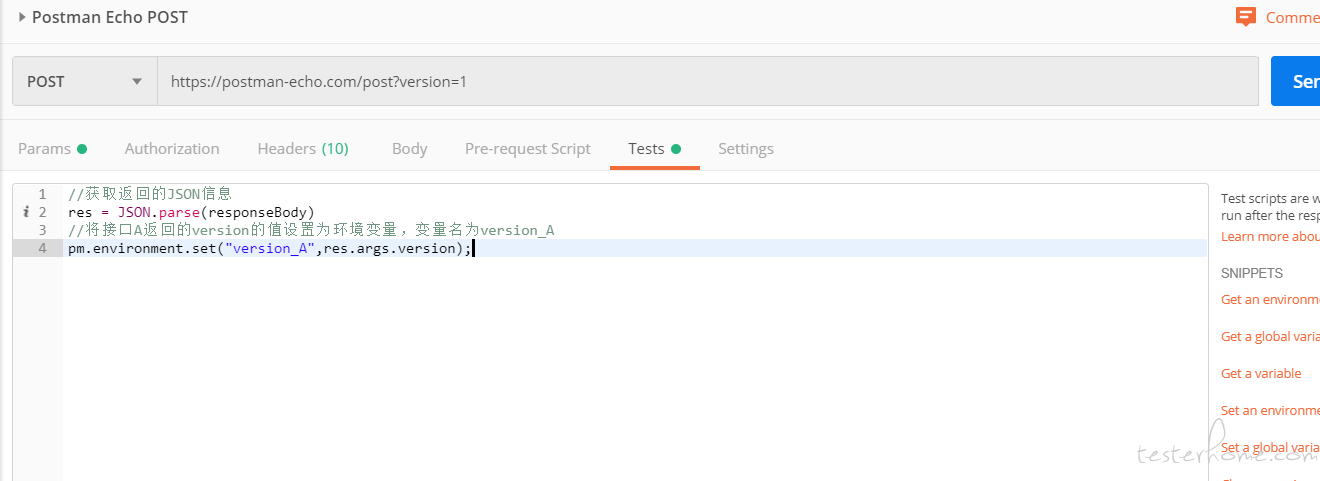The image size is (1320, 481).
Task: Click the pm.environment.set code line
Action: click(270, 248)
